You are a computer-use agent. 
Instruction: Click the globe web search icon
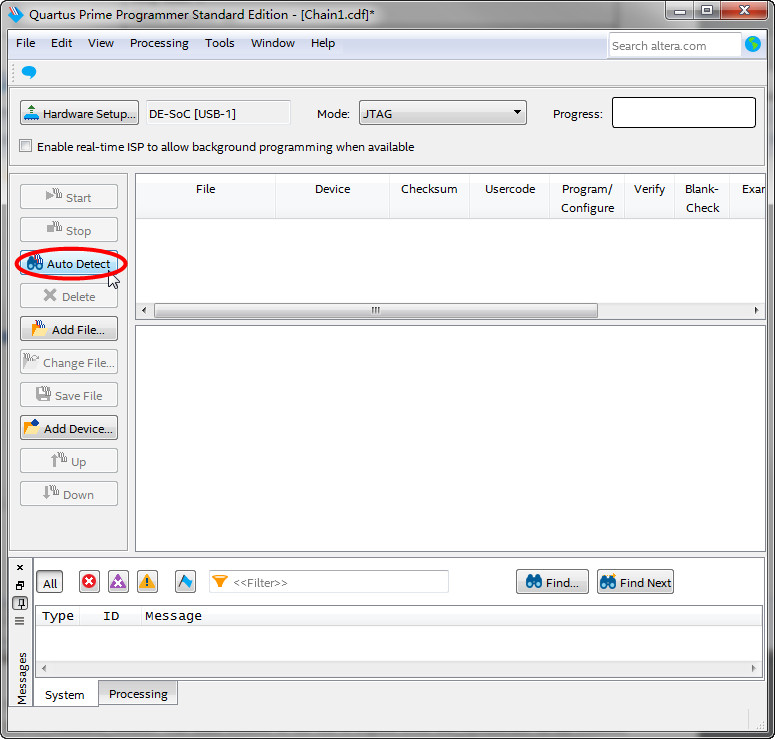pos(753,44)
